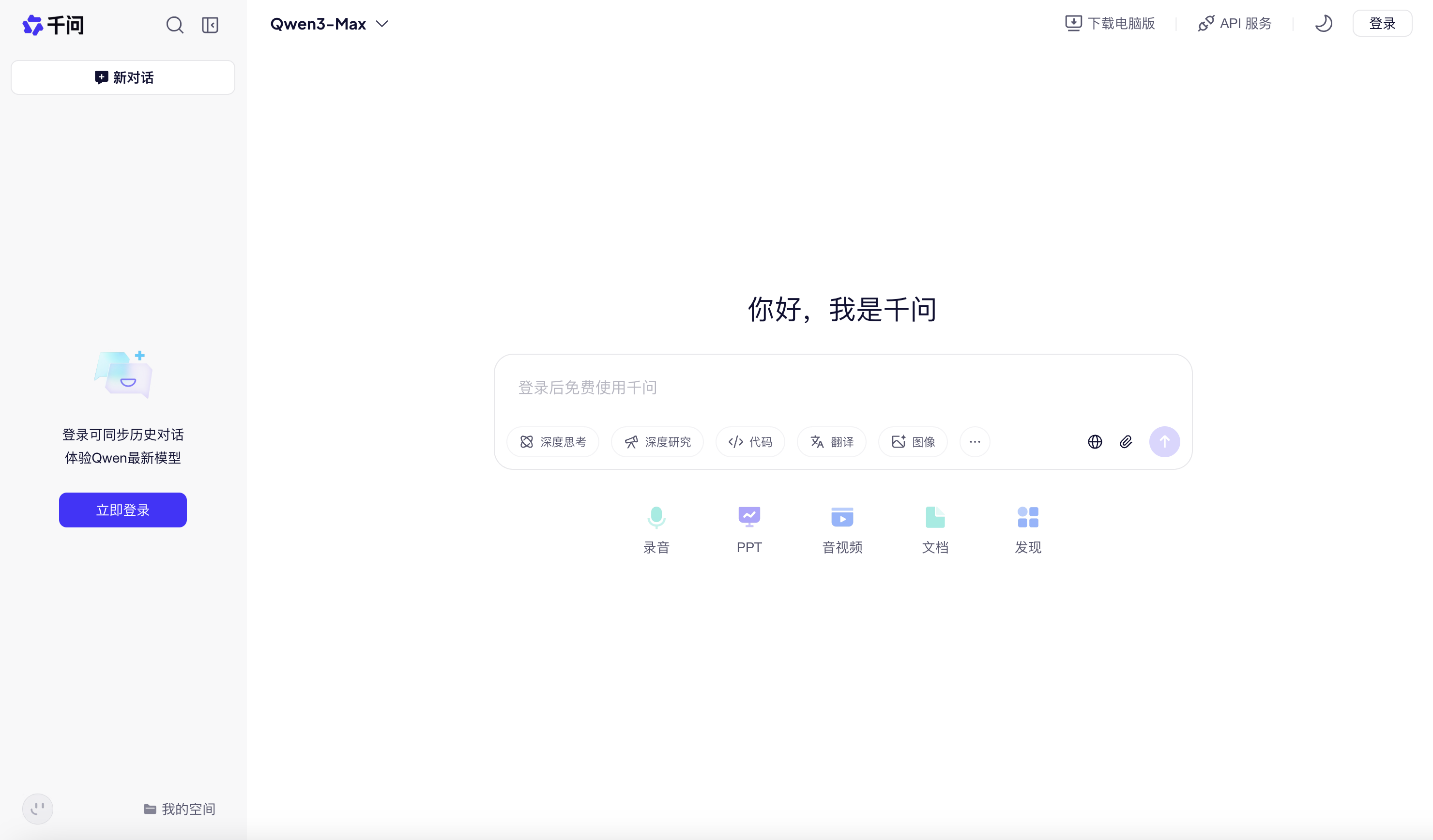
Task: Expand more options with the ellipsis button
Action: [975, 442]
